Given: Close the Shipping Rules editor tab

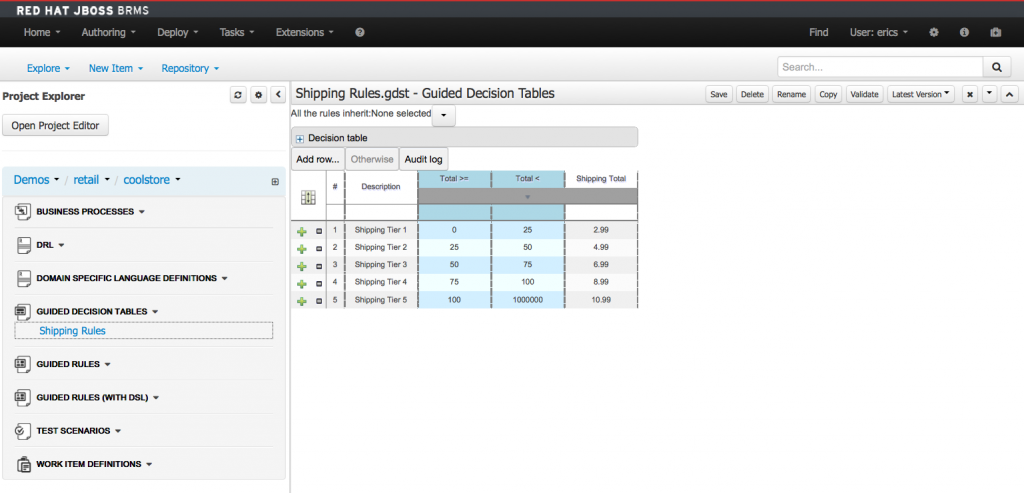Looking at the screenshot, I should [x=970, y=95].
